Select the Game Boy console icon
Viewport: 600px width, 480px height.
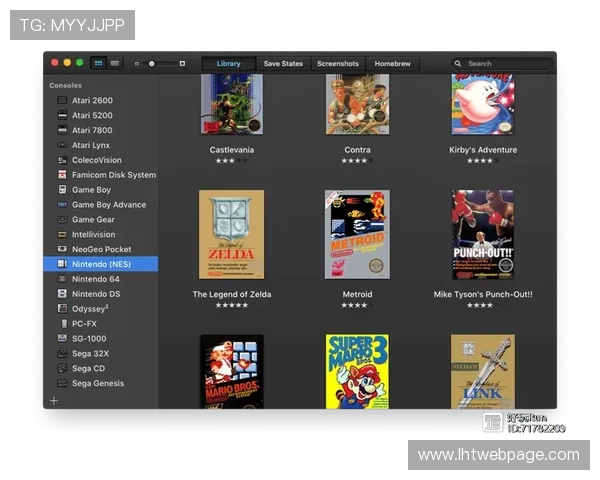click(x=62, y=190)
